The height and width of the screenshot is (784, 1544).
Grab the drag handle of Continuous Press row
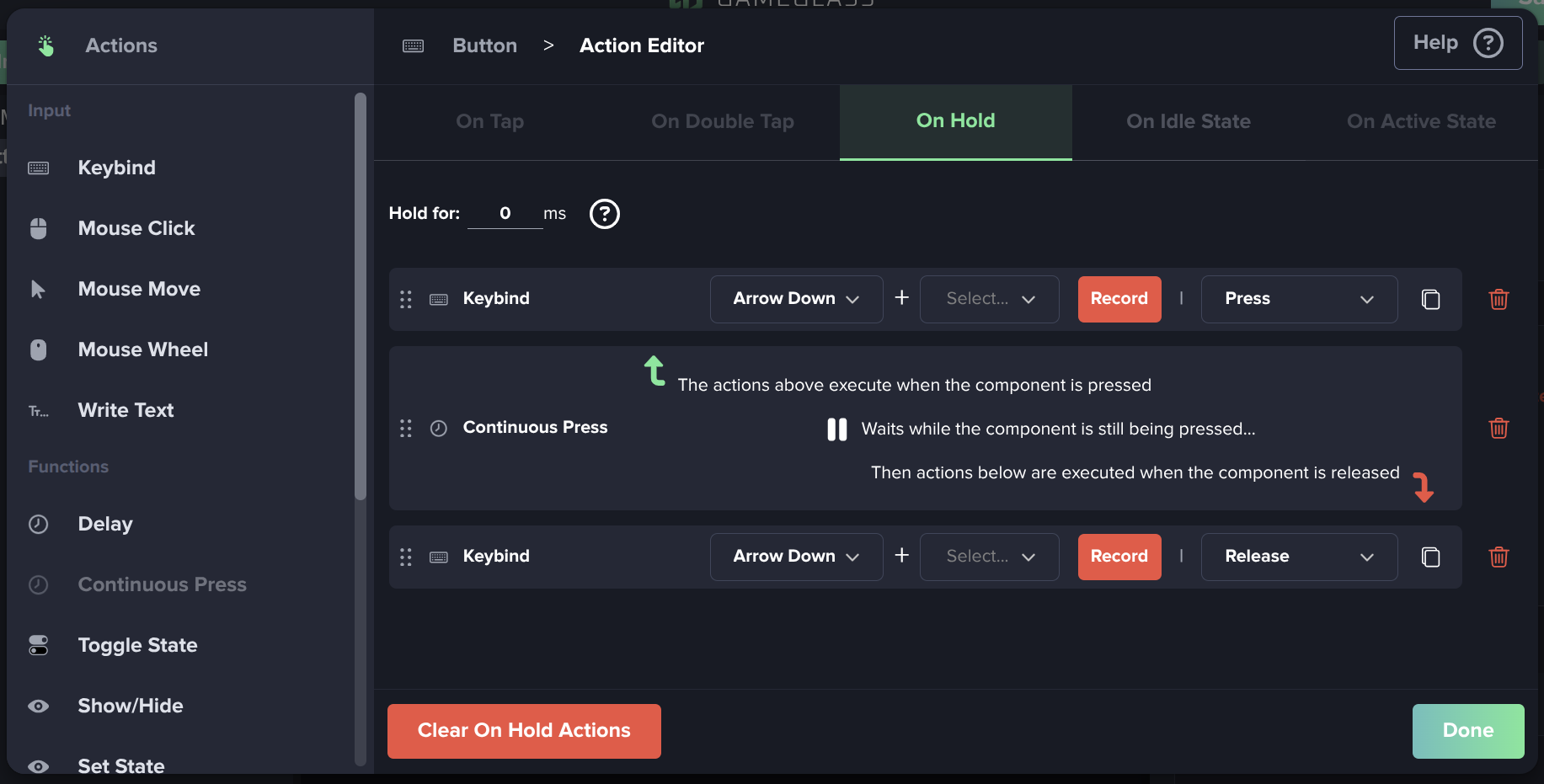[405, 428]
